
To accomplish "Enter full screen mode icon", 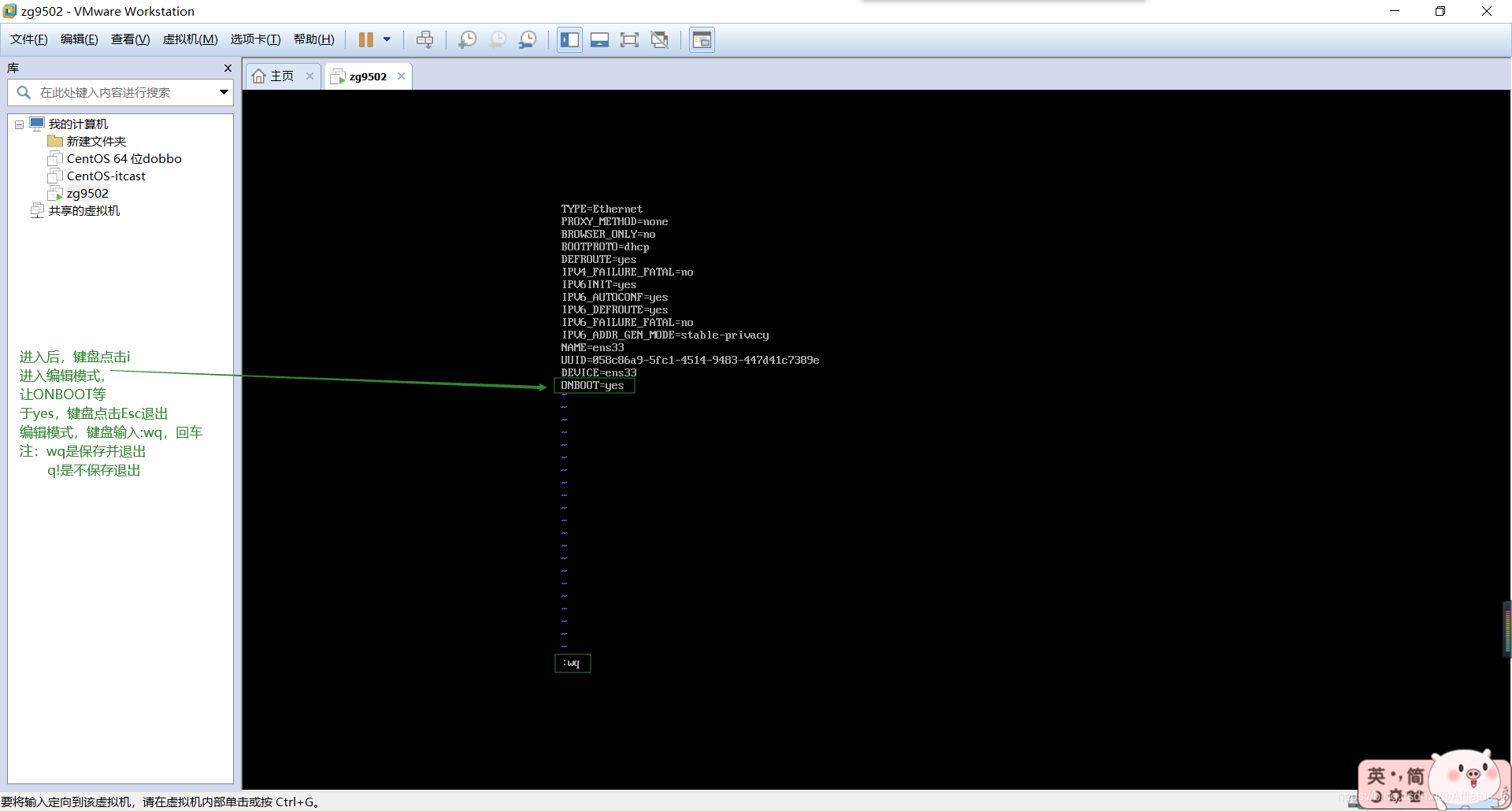I will point(630,39).
